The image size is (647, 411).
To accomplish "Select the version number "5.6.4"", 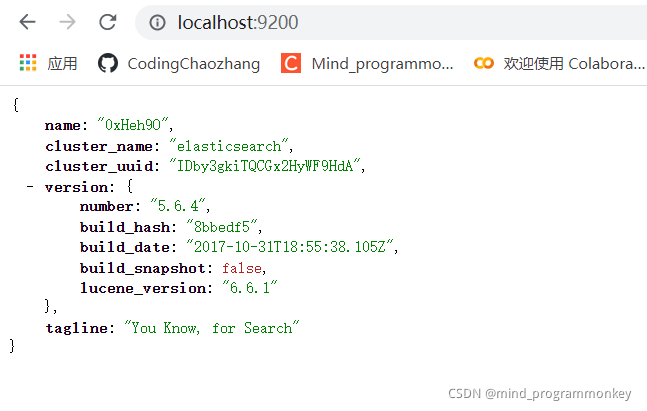I will (178, 206).
